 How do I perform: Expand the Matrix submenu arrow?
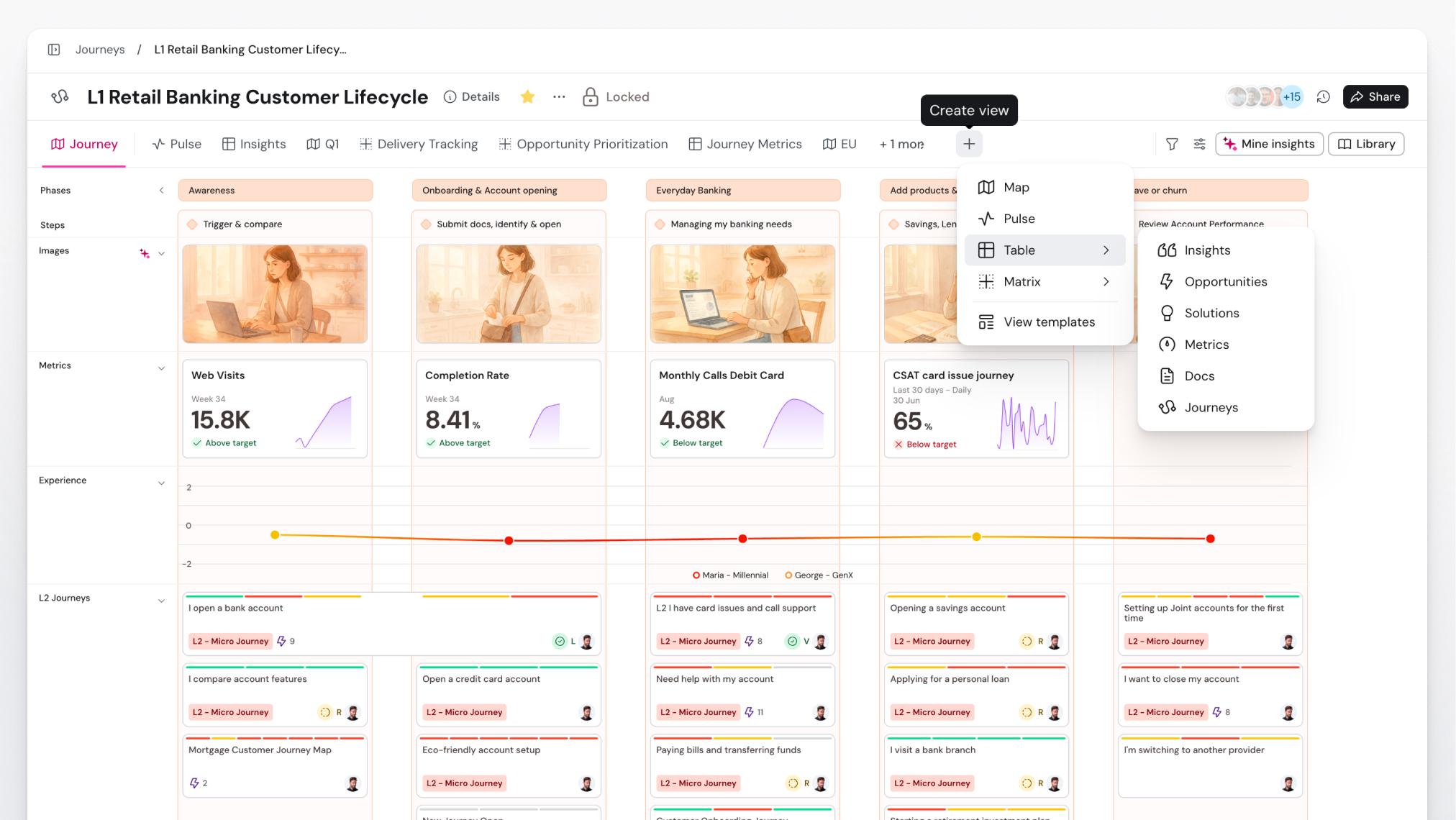pos(1106,282)
